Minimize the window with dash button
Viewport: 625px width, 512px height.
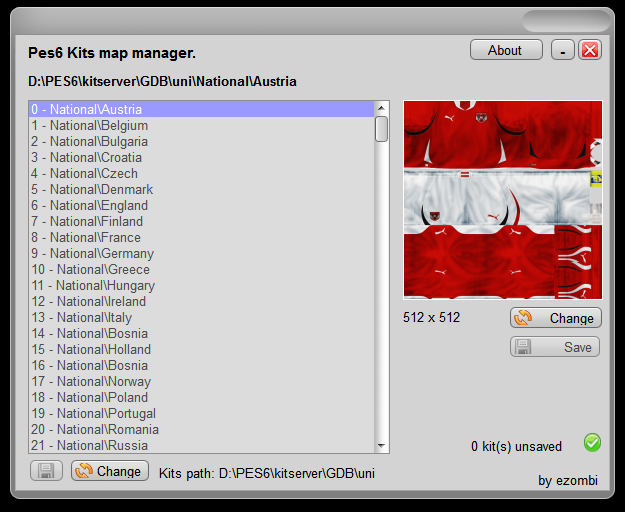point(562,50)
